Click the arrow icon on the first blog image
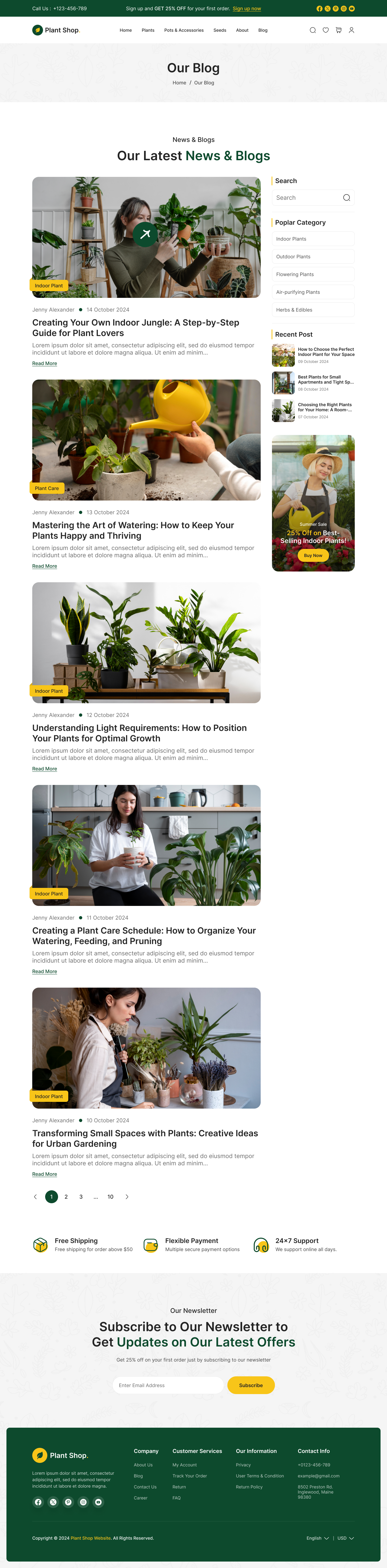387x1568 pixels. pos(145,234)
